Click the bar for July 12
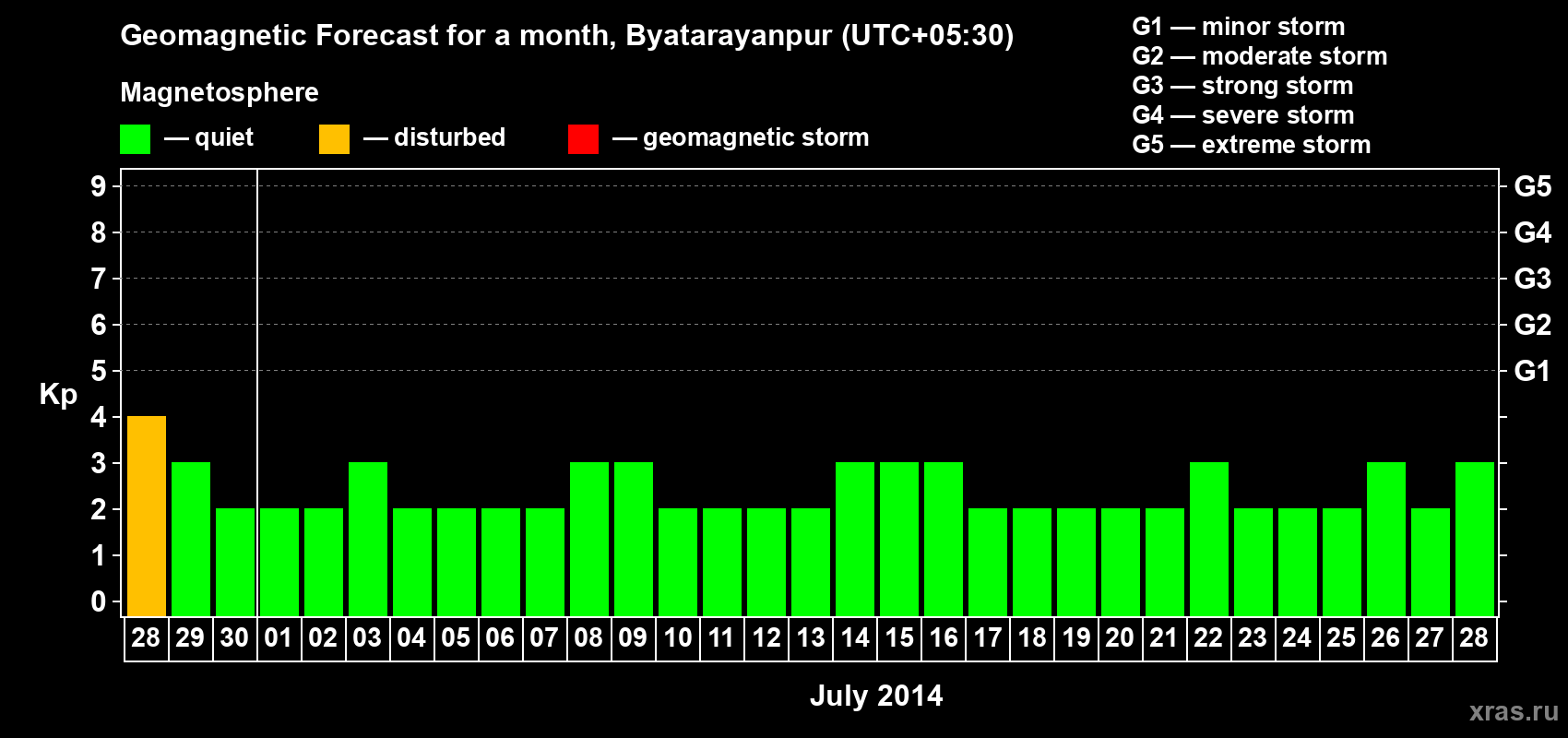The height and width of the screenshot is (738, 1568). 766,562
